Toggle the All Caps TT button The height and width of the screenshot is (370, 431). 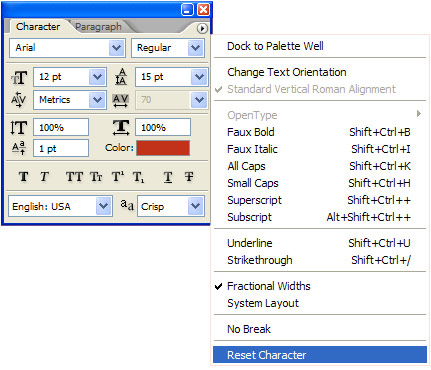click(74, 177)
